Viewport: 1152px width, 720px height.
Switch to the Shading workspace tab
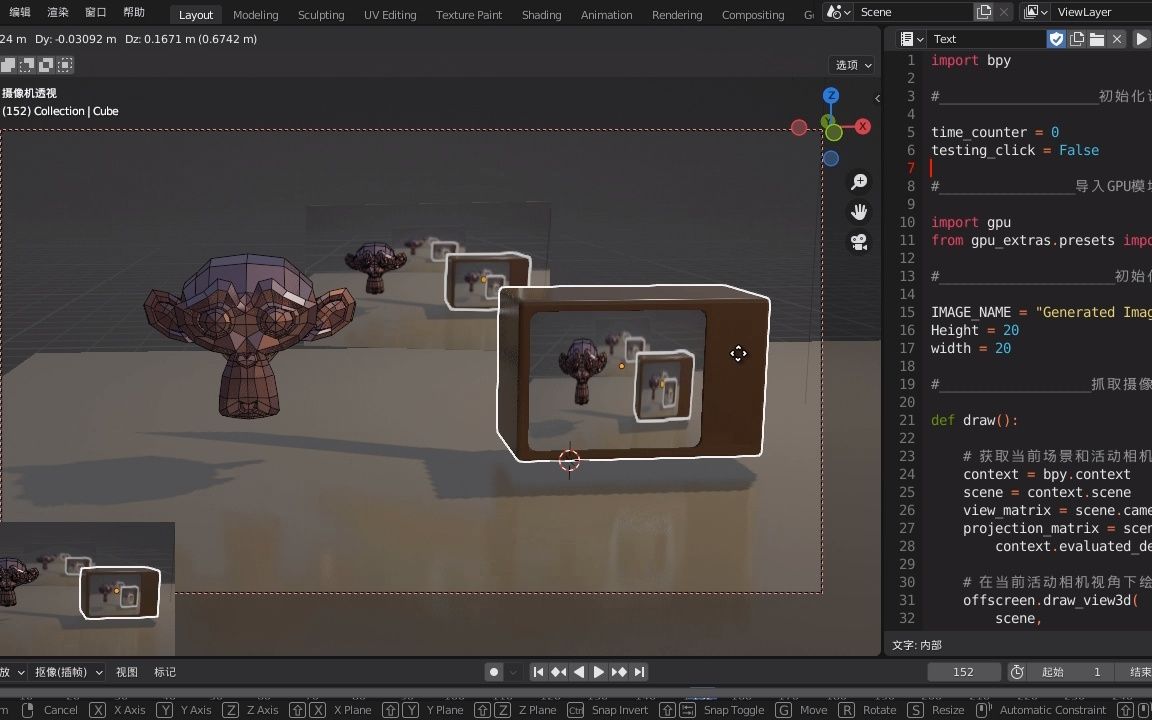pos(541,14)
